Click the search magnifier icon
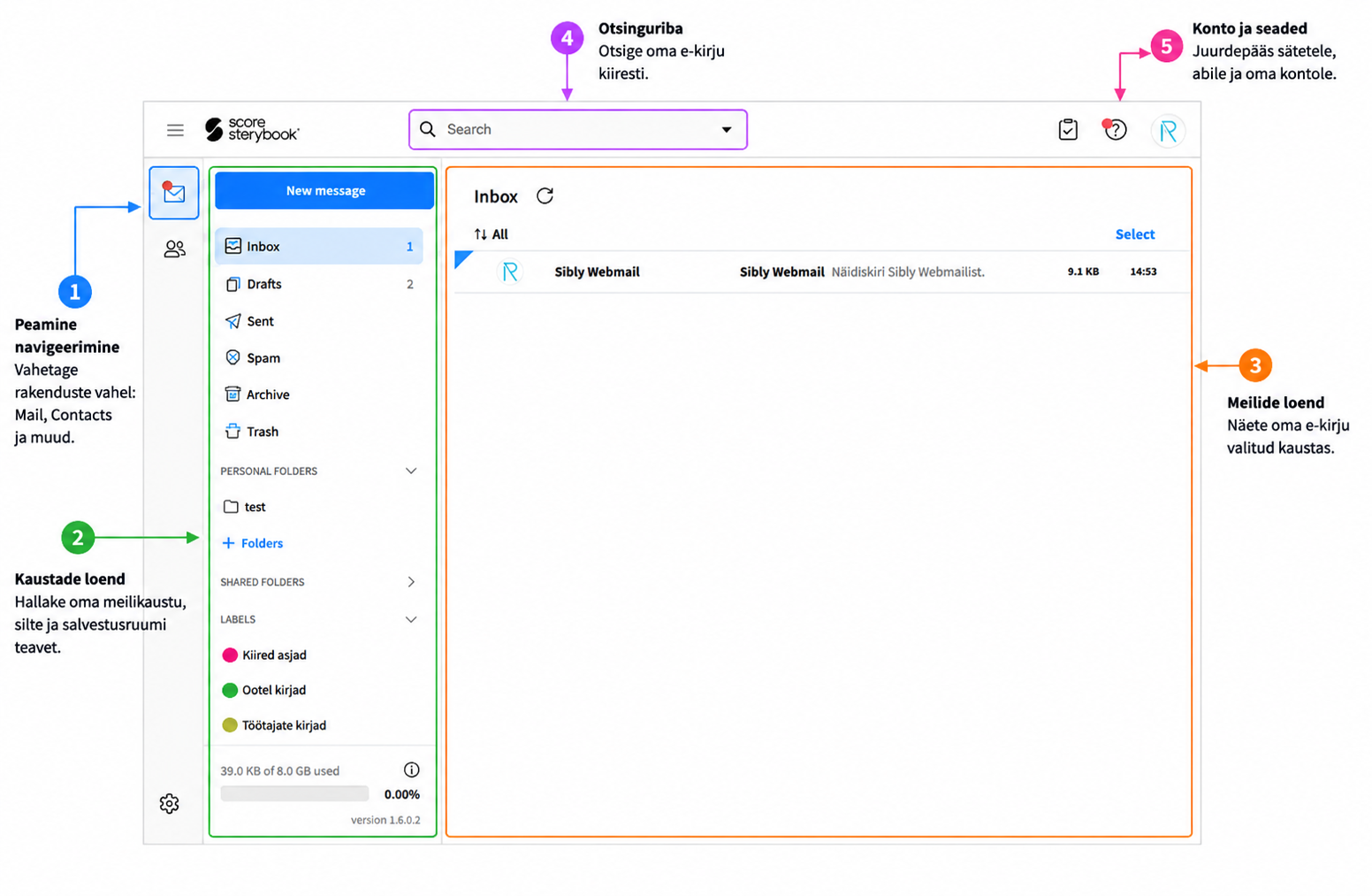1372x896 pixels. [428, 129]
